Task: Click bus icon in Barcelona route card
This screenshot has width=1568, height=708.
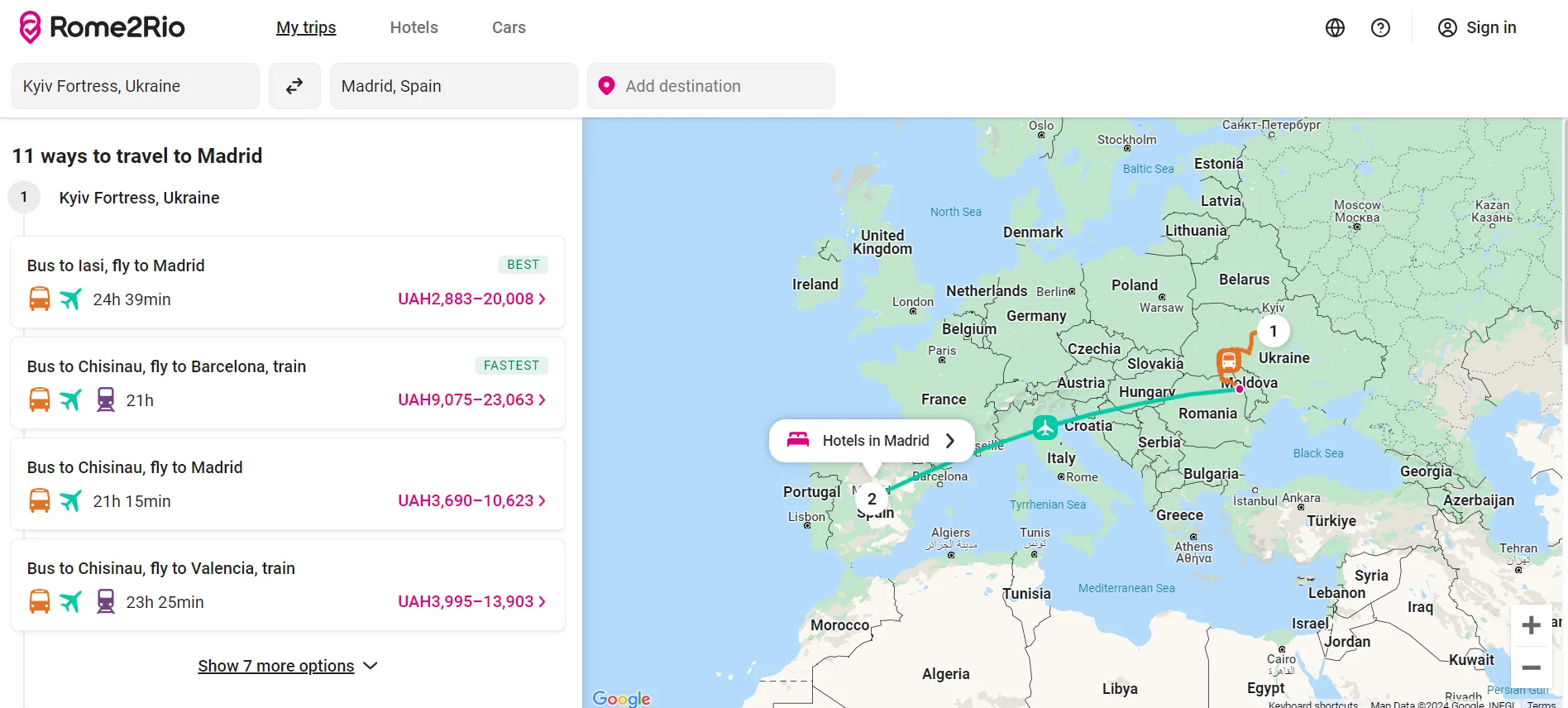Action: pyautogui.click(x=40, y=399)
